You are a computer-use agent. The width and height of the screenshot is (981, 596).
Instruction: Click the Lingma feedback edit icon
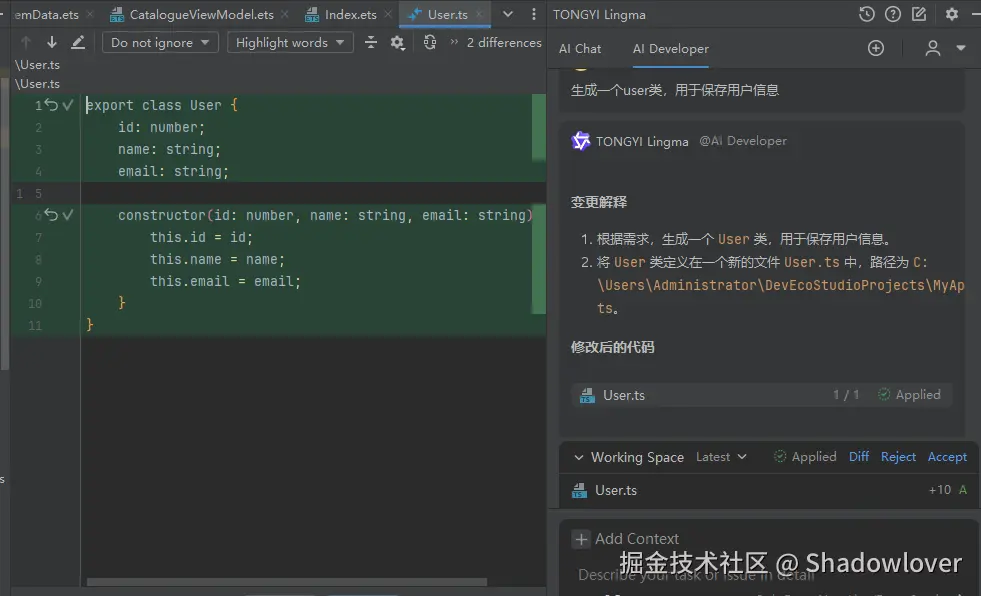click(x=918, y=14)
